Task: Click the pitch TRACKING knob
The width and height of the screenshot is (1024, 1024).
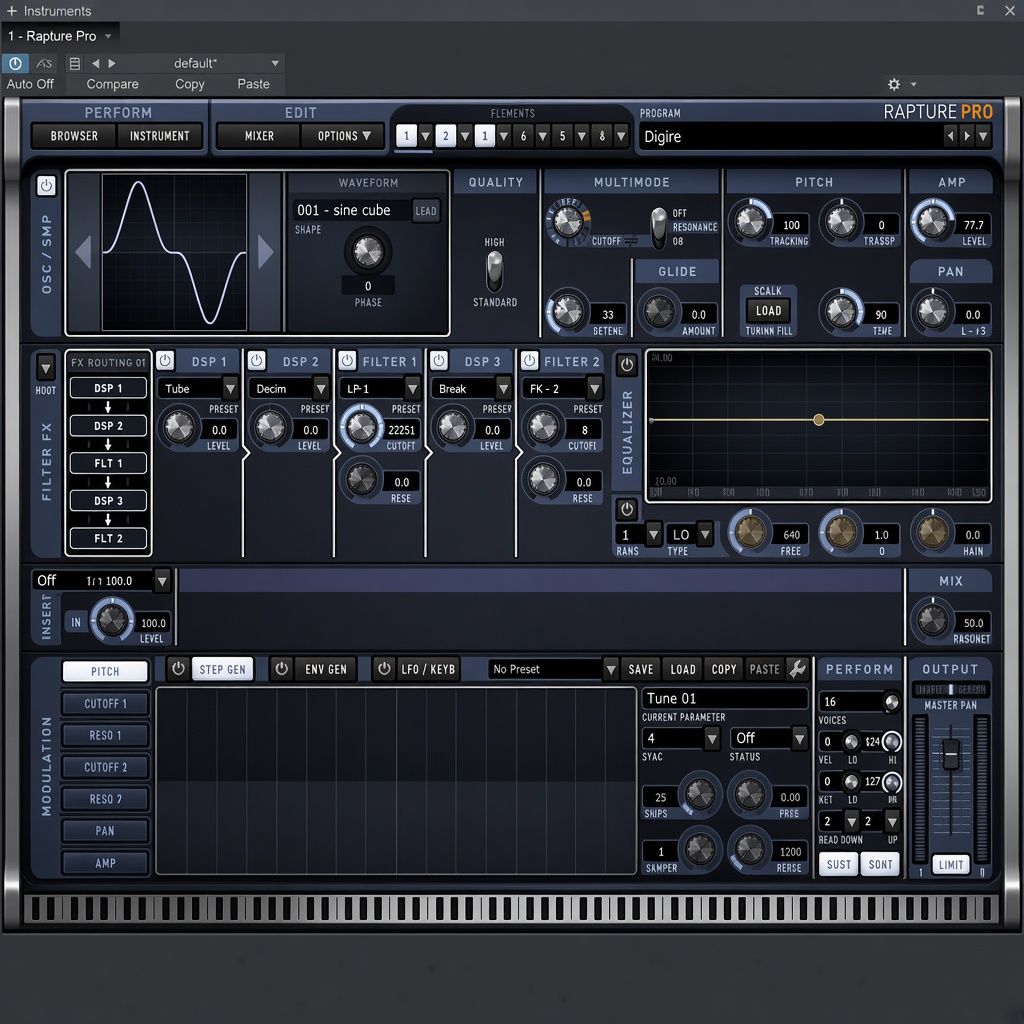Action: pos(750,222)
